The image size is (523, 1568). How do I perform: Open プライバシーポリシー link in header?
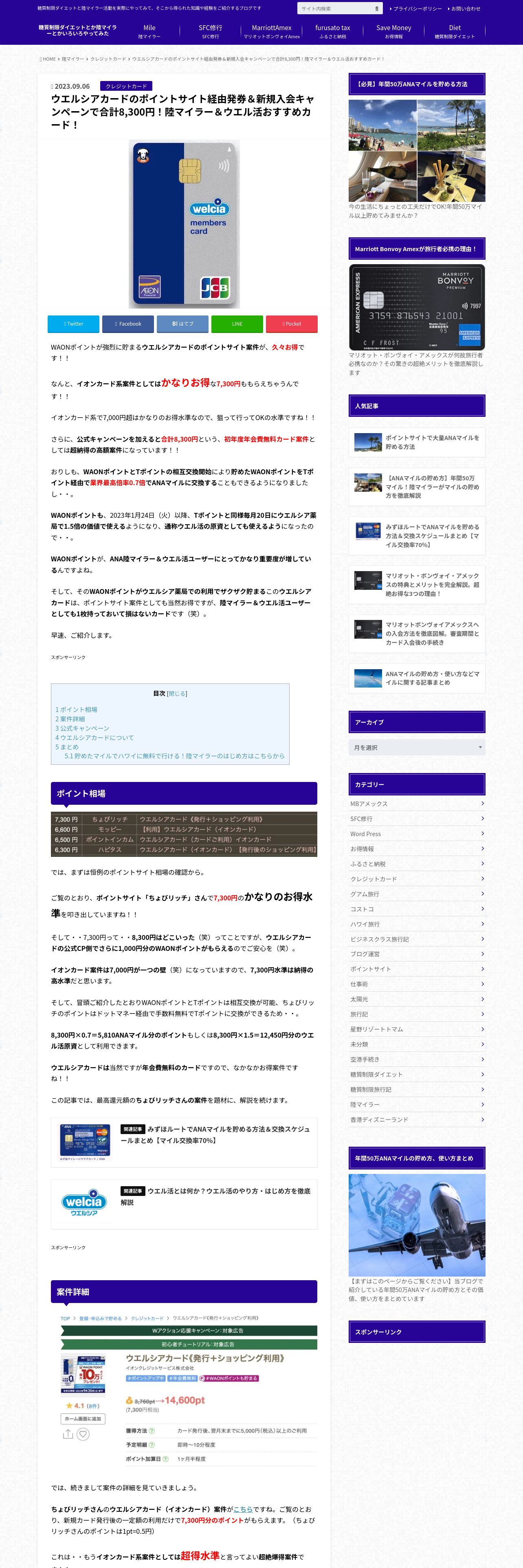click(x=417, y=9)
